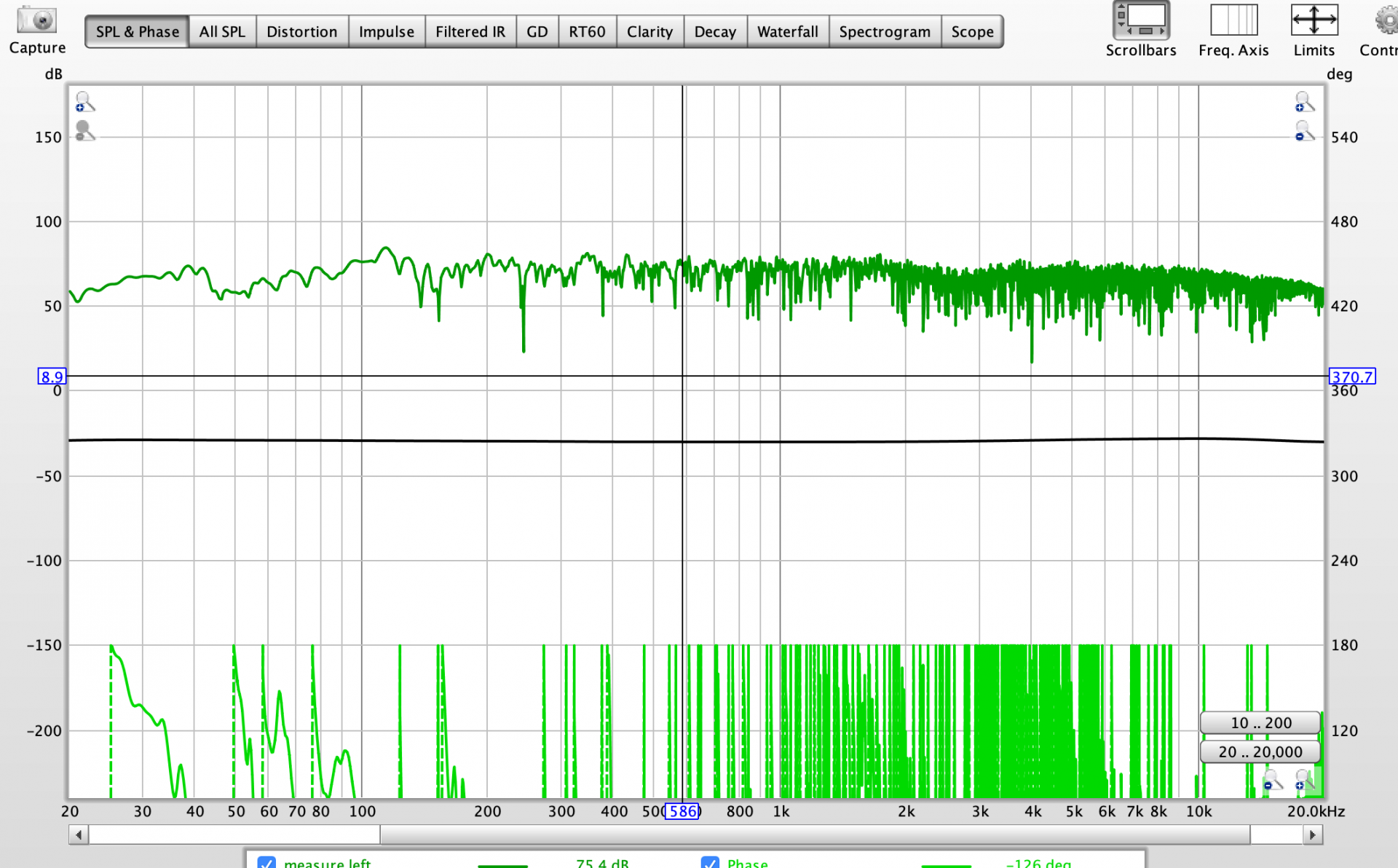Toggle the Scrollbars icon
The width and height of the screenshot is (1398, 868).
(1140, 21)
